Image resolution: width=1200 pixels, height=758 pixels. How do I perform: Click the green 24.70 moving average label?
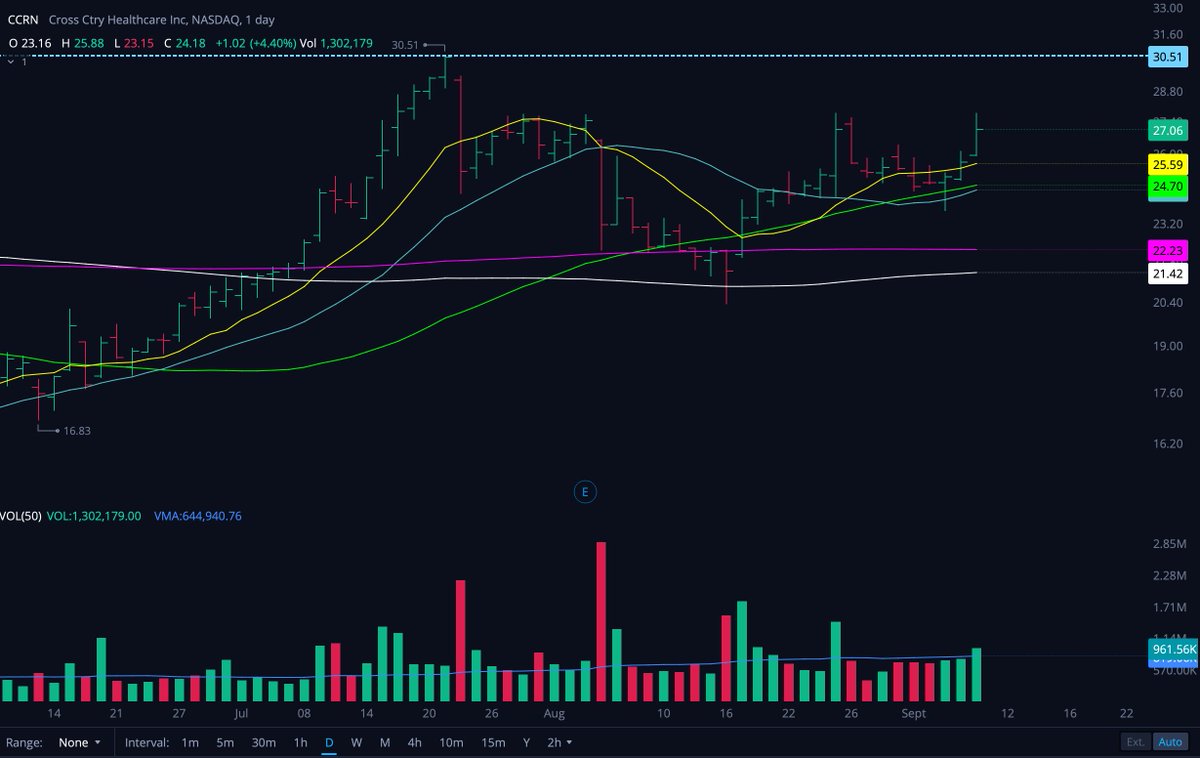1167,186
